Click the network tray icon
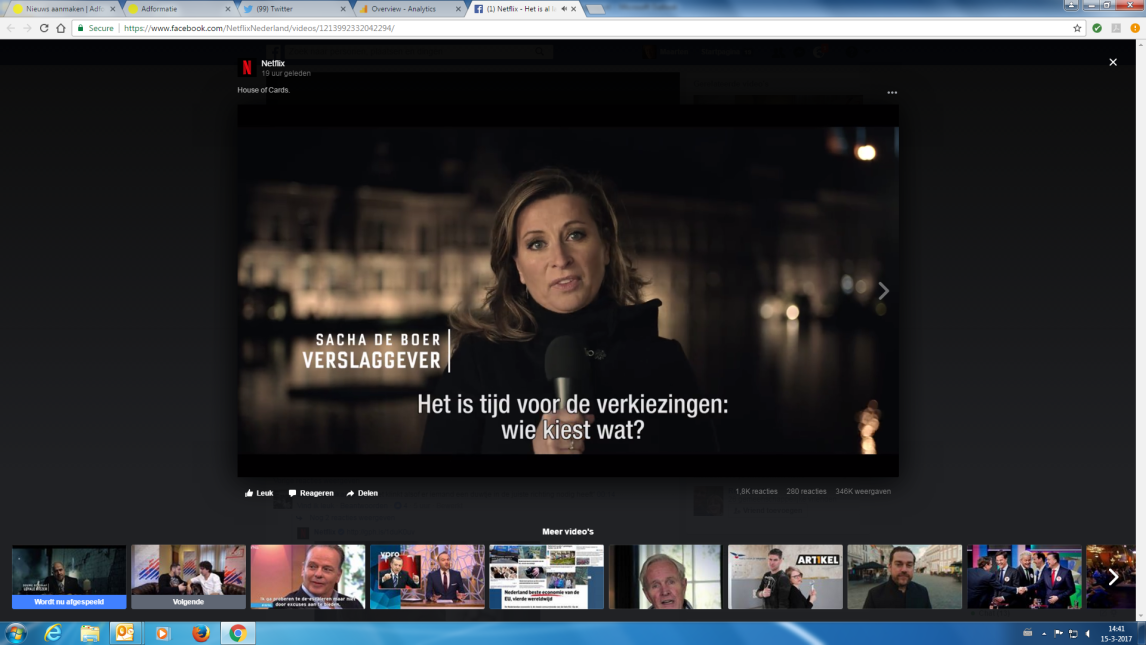This screenshot has width=1146, height=645. [1073, 633]
